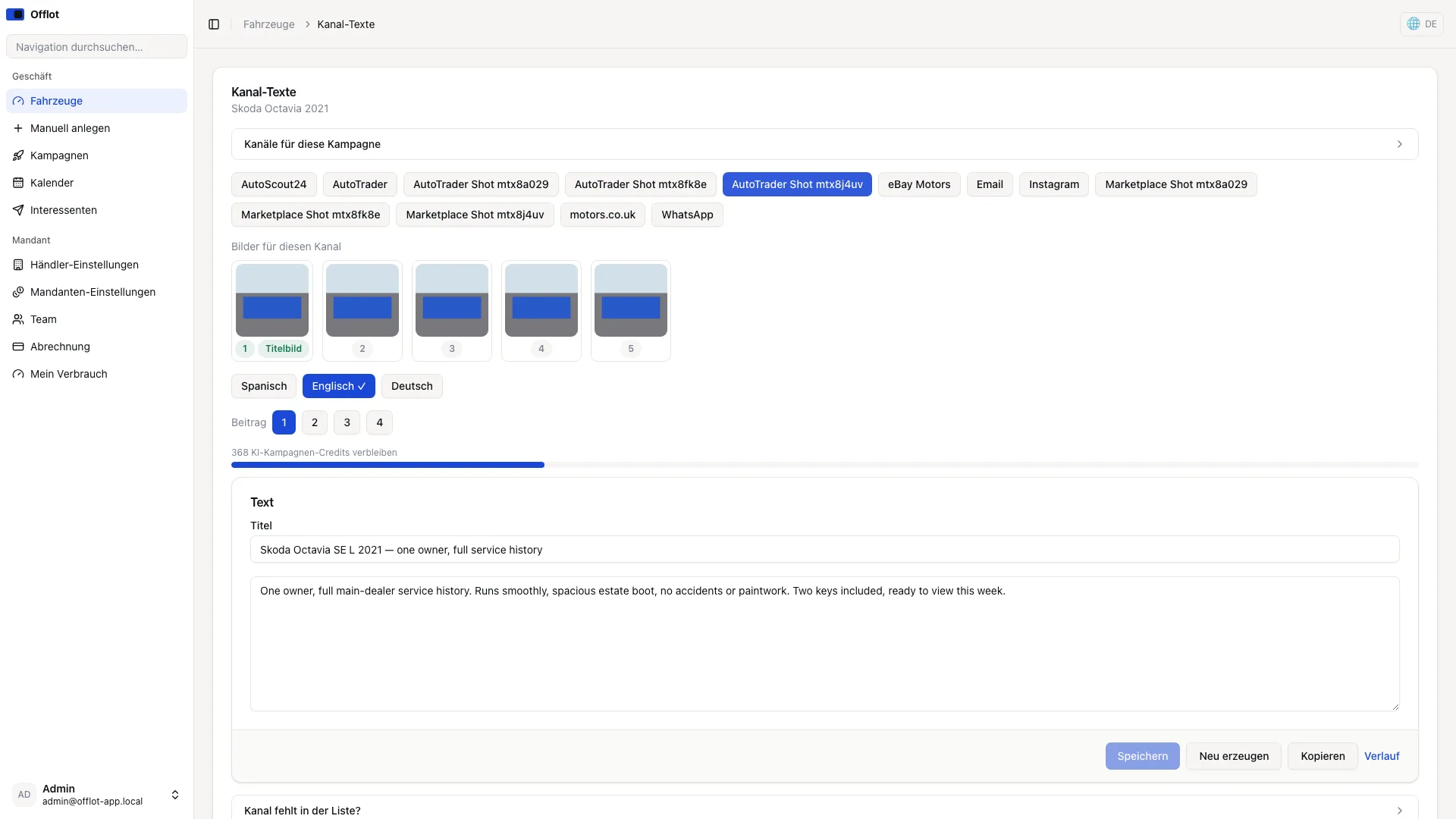Click Neu erzeugen to regenerate text
This screenshot has height=819, width=1456.
1234,756
